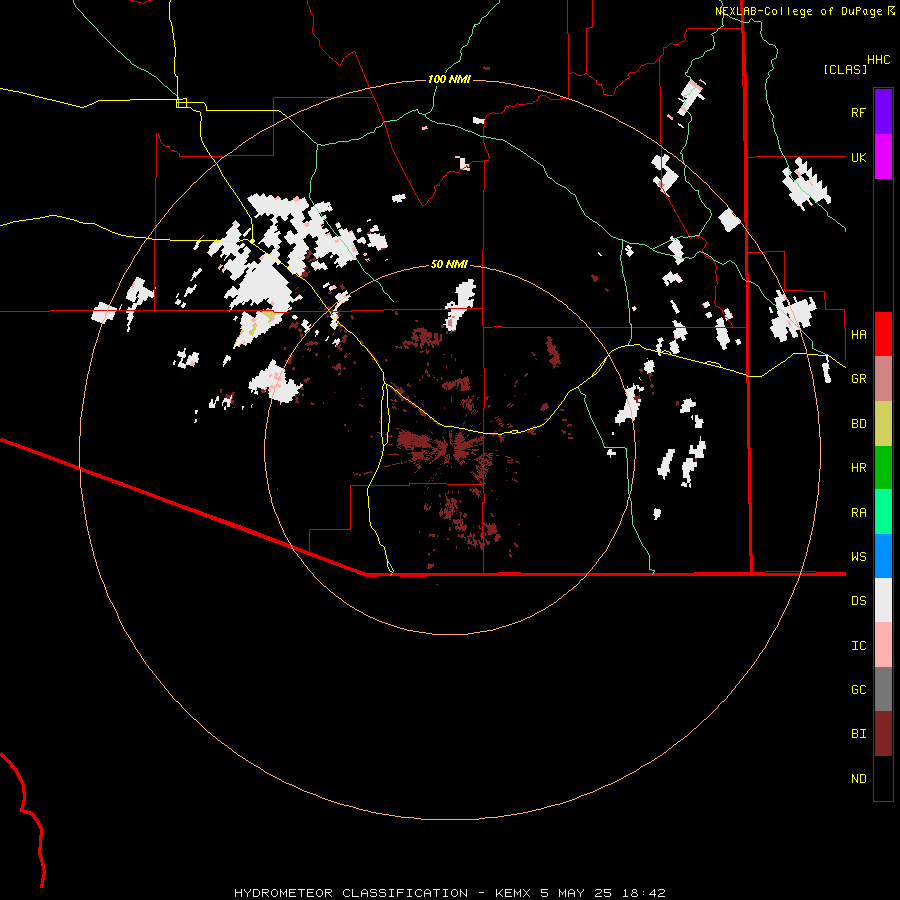The height and width of the screenshot is (900, 900).
Task: Select the BD yellow legend block
Action: [x=883, y=424]
